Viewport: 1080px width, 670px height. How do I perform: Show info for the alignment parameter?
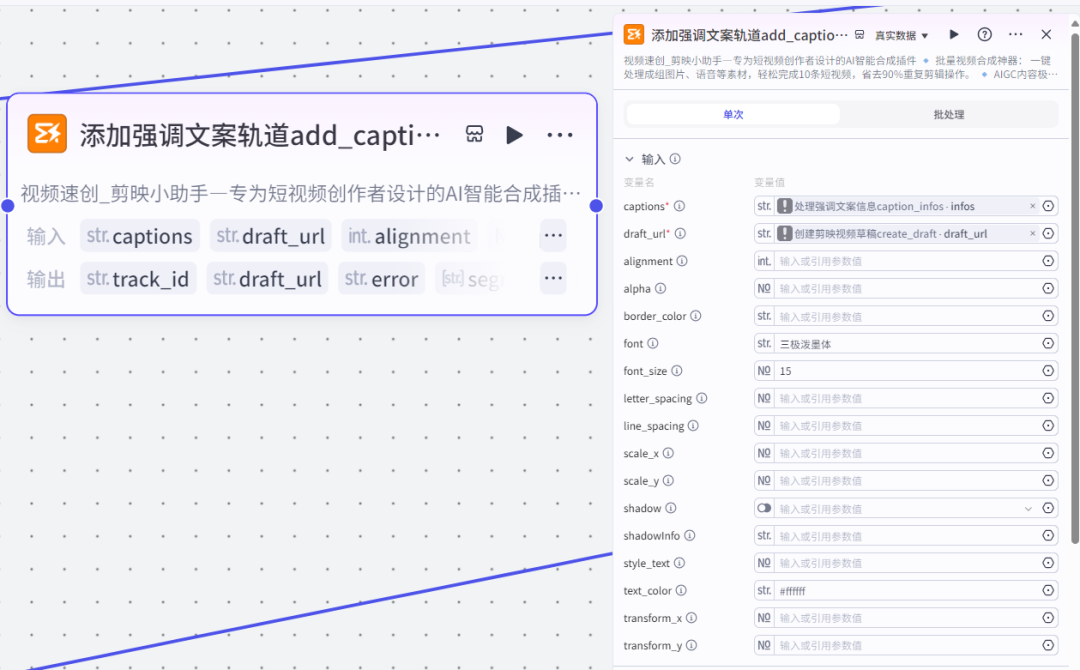pyautogui.click(x=682, y=261)
